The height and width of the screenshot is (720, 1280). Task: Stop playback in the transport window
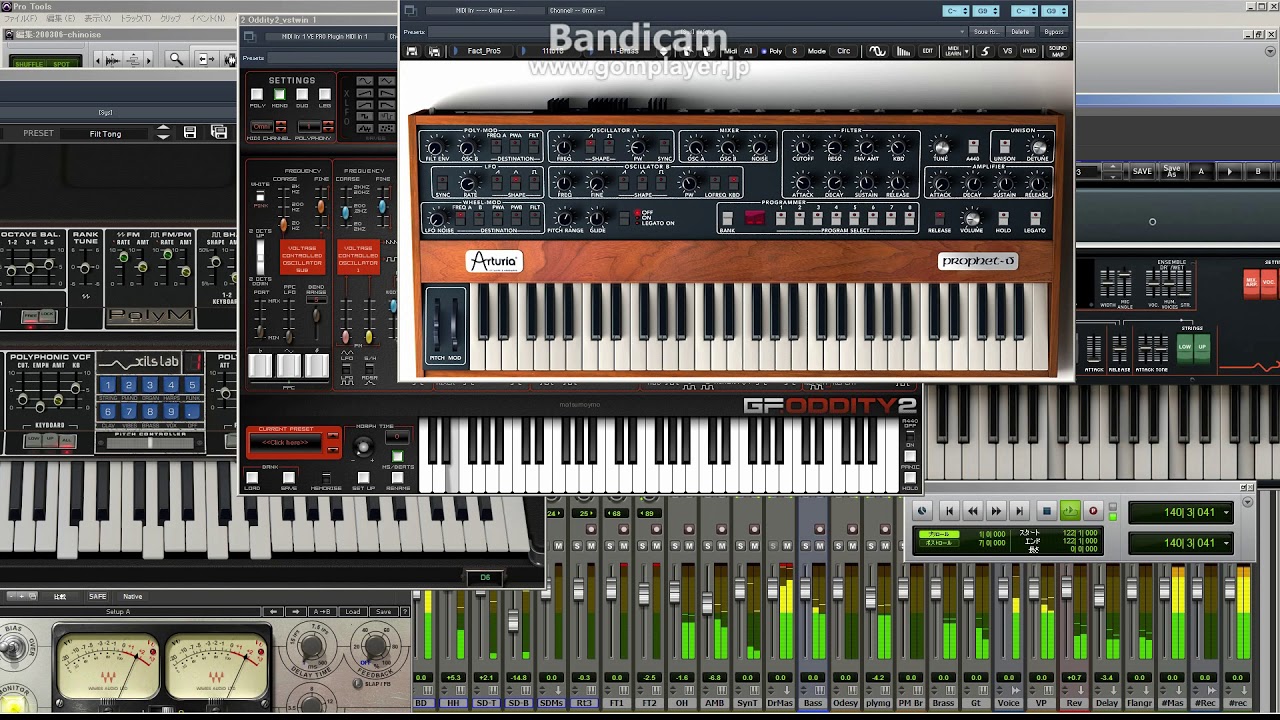point(1047,511)
